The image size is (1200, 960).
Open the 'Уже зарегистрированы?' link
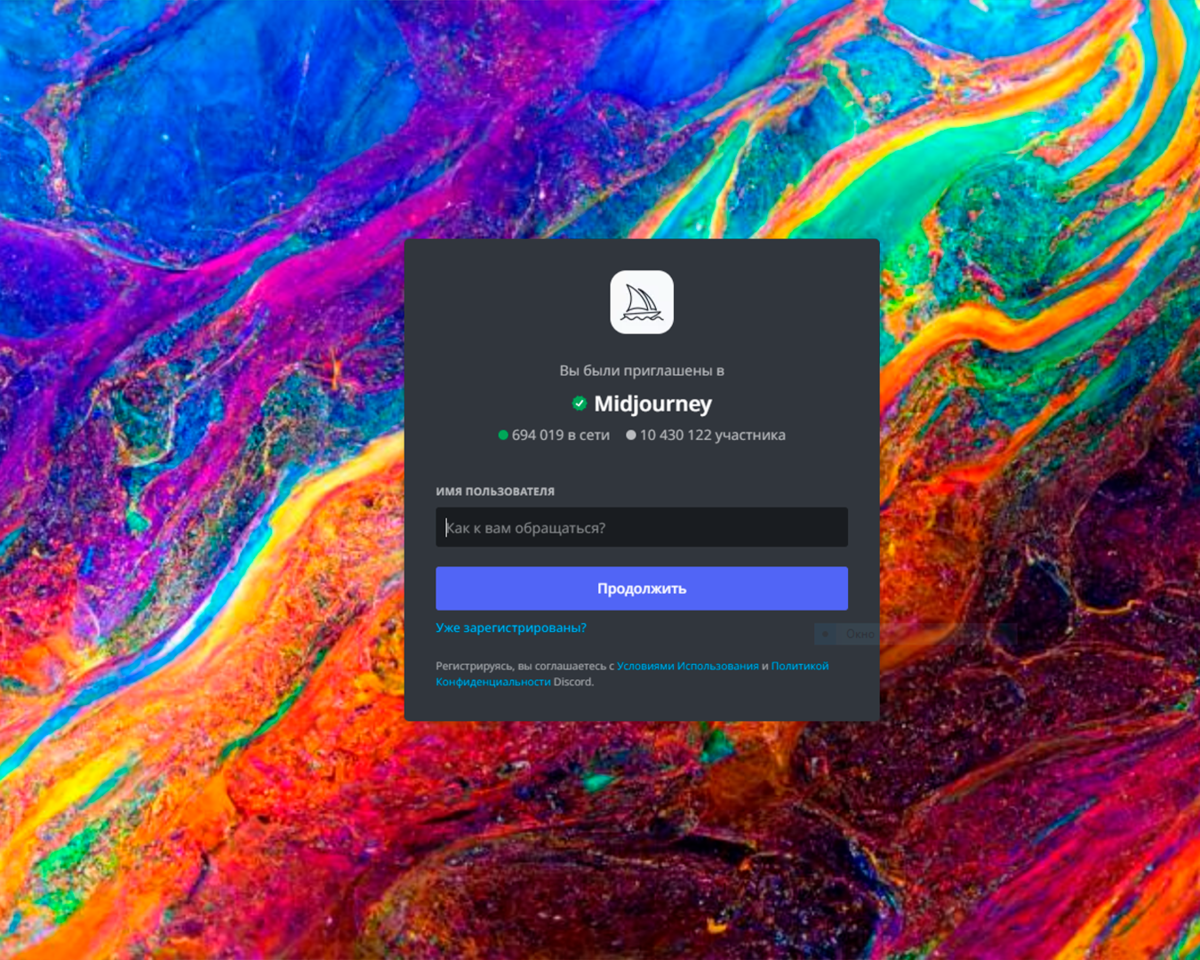click(511, 628)
